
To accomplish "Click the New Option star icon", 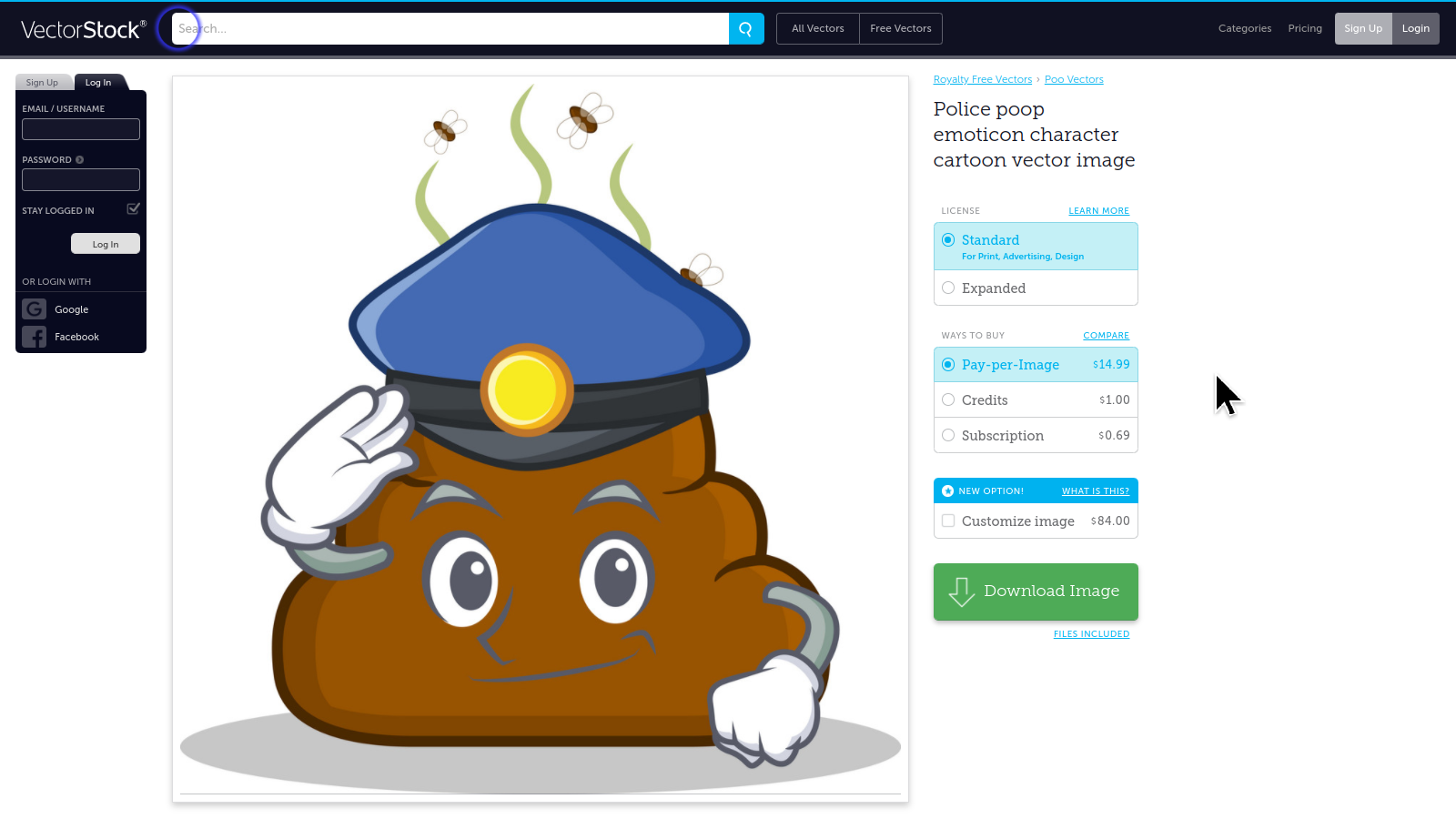I will click(948, 491).
